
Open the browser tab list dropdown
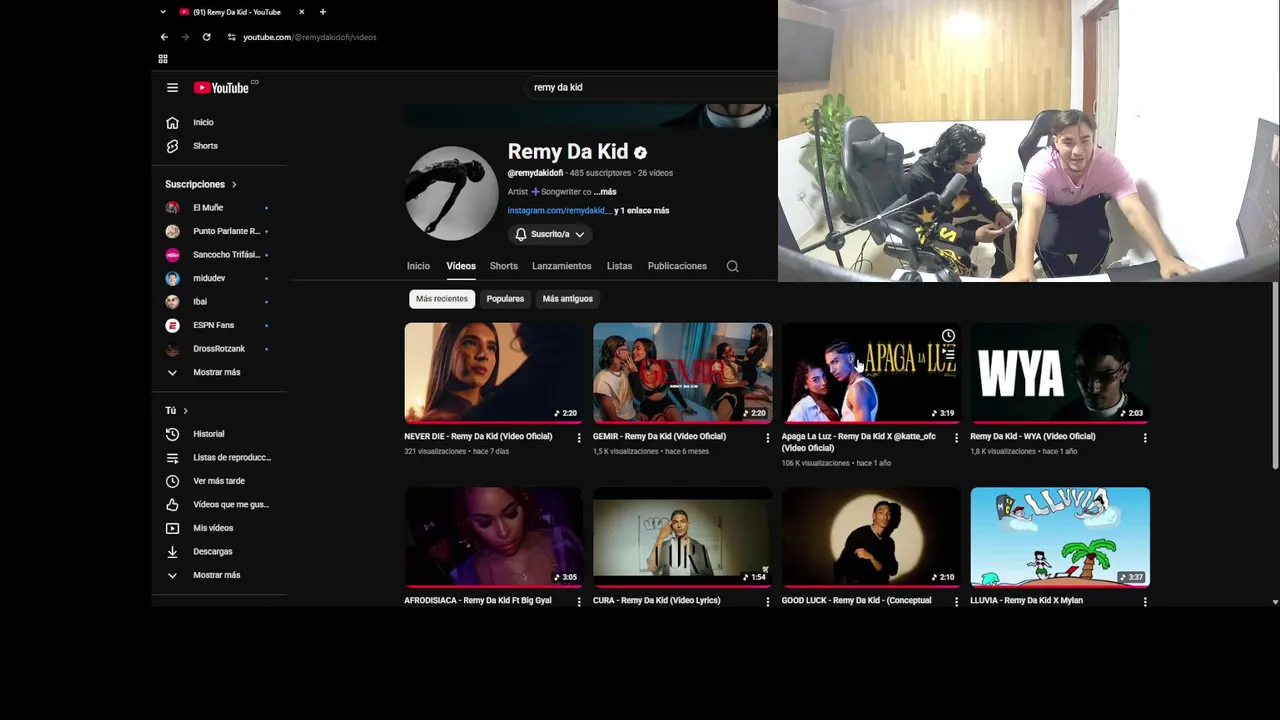tap(163, 12)
